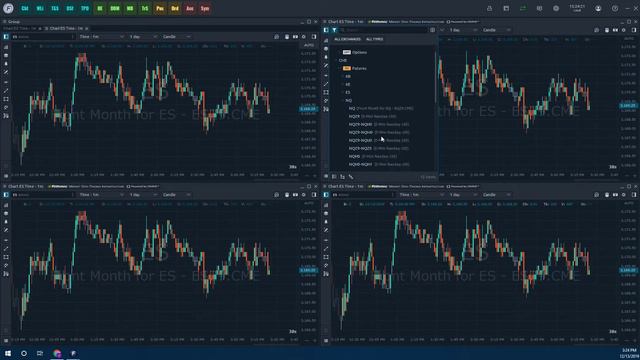
Task: Toggle right side panel in bottom-left chart
Action: click(313, 195)
